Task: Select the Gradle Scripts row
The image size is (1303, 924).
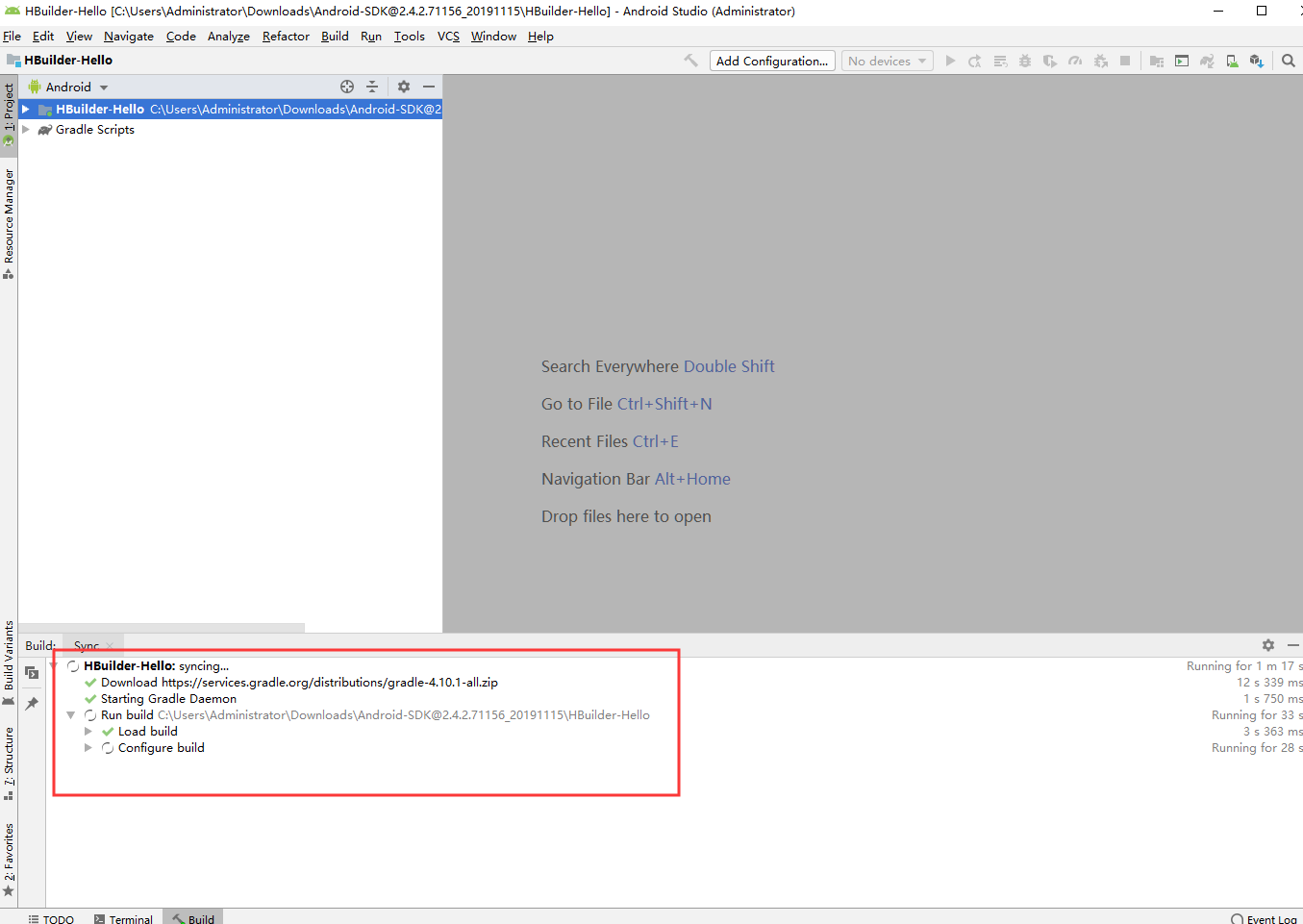Action: [230, 130]
